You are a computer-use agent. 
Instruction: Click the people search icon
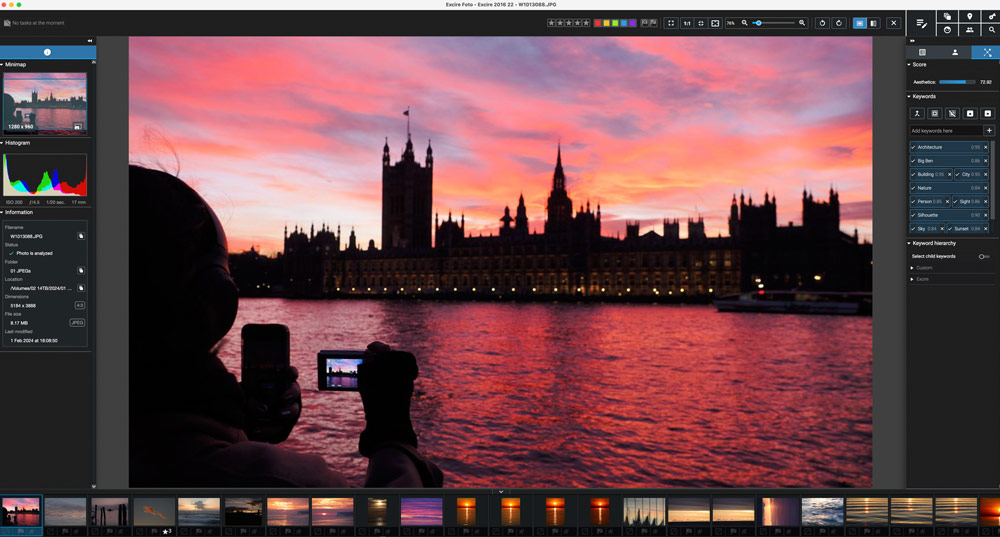pyautogui.click(x=969, y=30)
